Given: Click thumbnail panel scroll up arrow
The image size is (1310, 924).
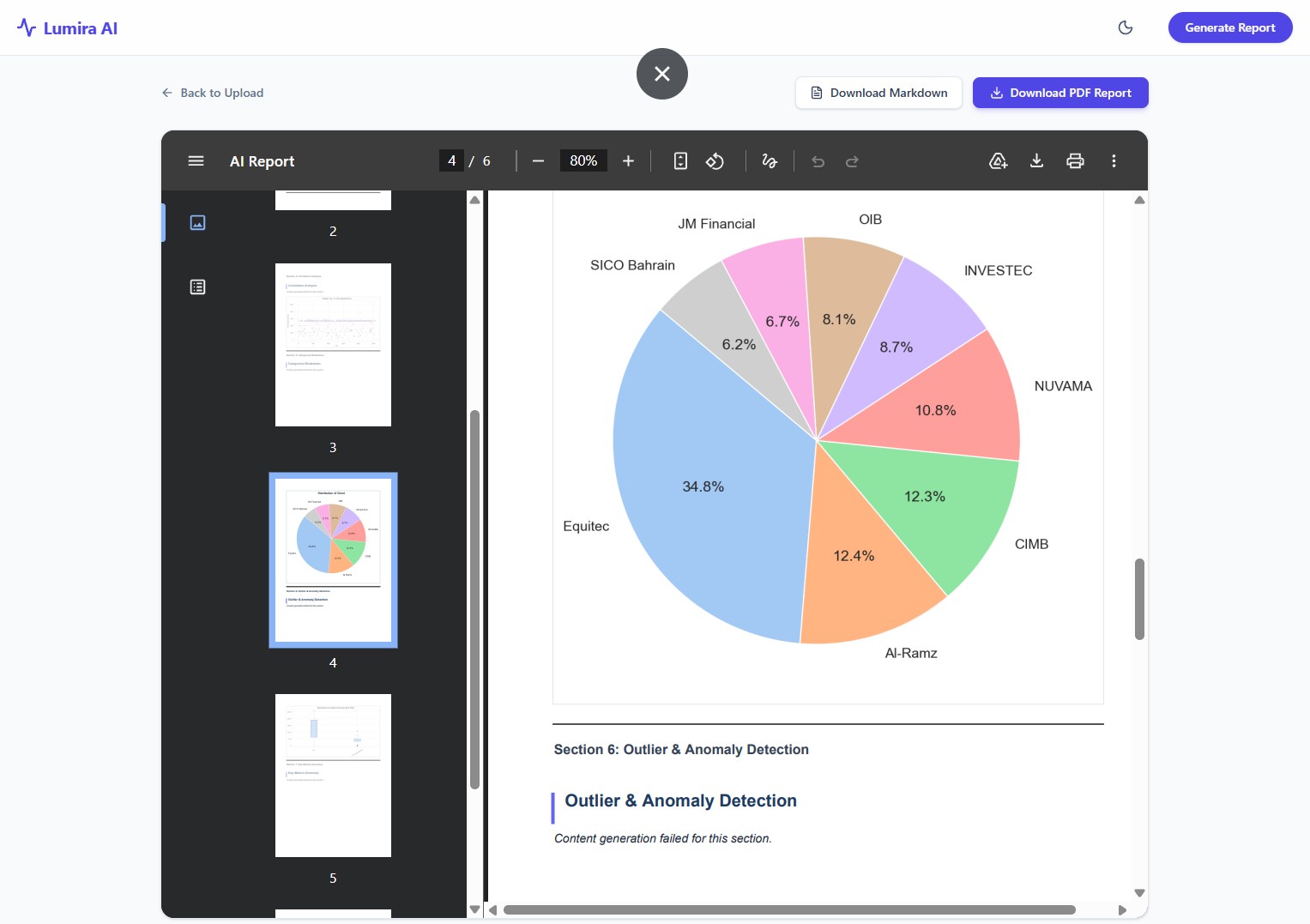Looking at the screenshot, I should tap(474, 200).
